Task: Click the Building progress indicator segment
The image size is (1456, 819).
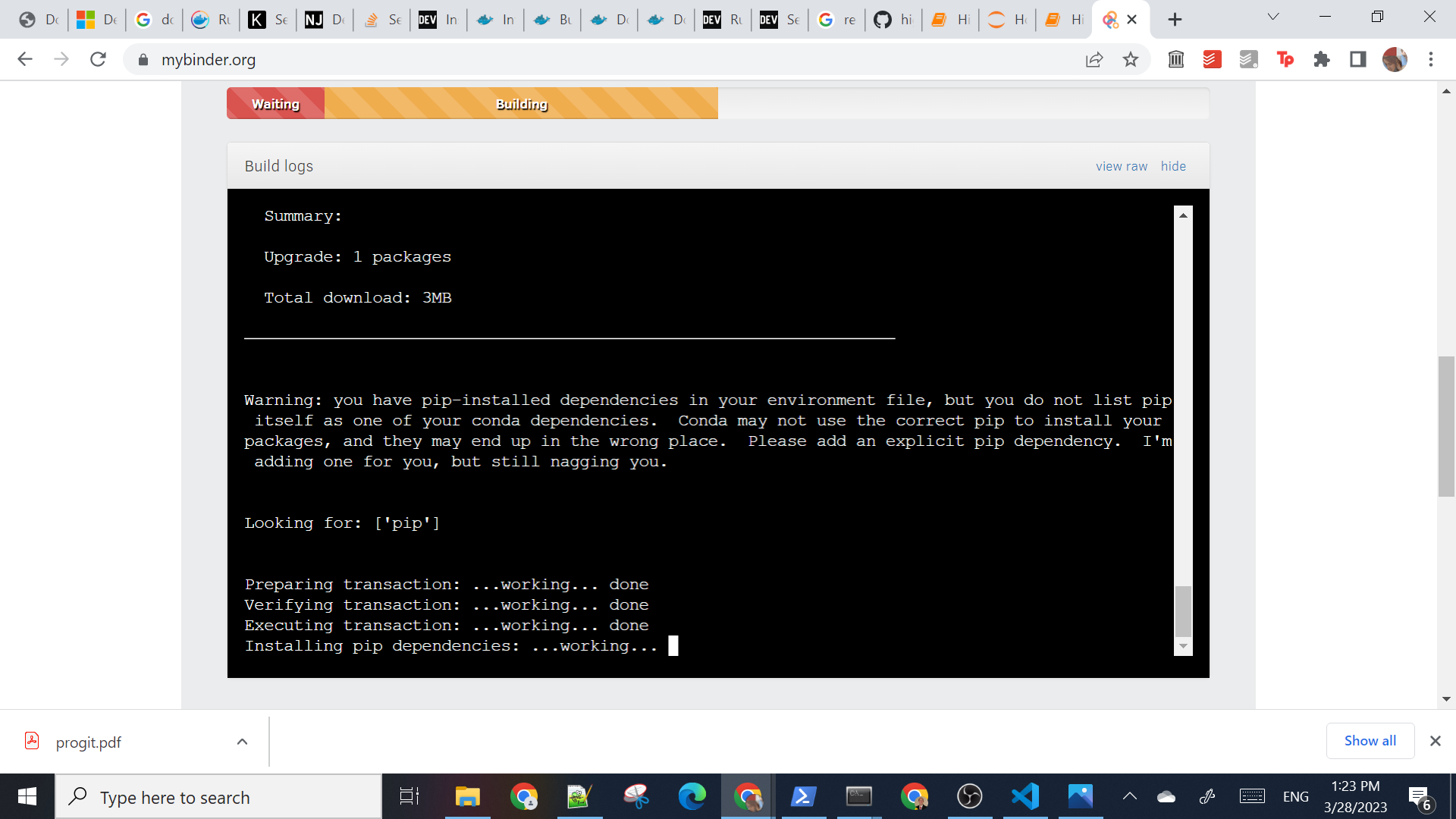Action: (520, 103)
